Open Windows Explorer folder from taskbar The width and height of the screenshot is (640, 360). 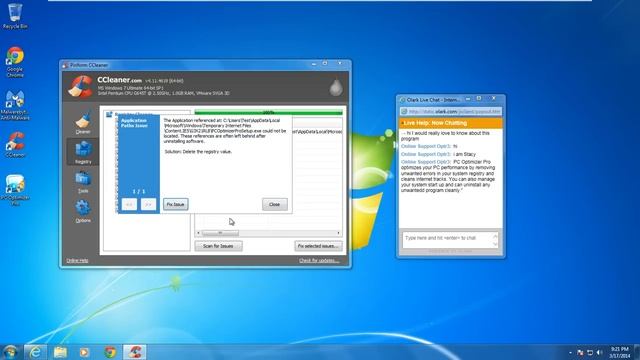pyautogui.click(x=60, y=352)
